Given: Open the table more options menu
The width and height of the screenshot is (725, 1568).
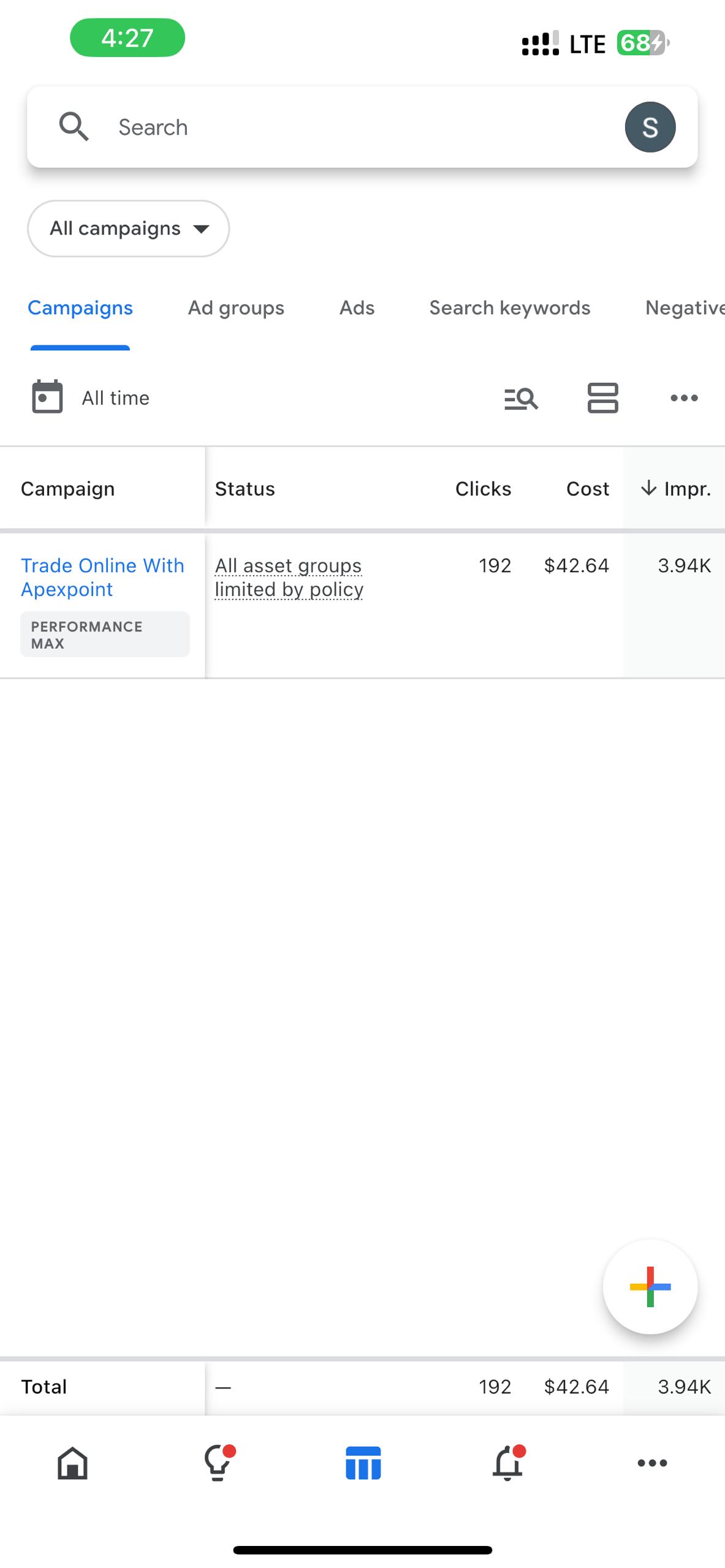Looking at the screenshot, I should (x=684, y=398).
